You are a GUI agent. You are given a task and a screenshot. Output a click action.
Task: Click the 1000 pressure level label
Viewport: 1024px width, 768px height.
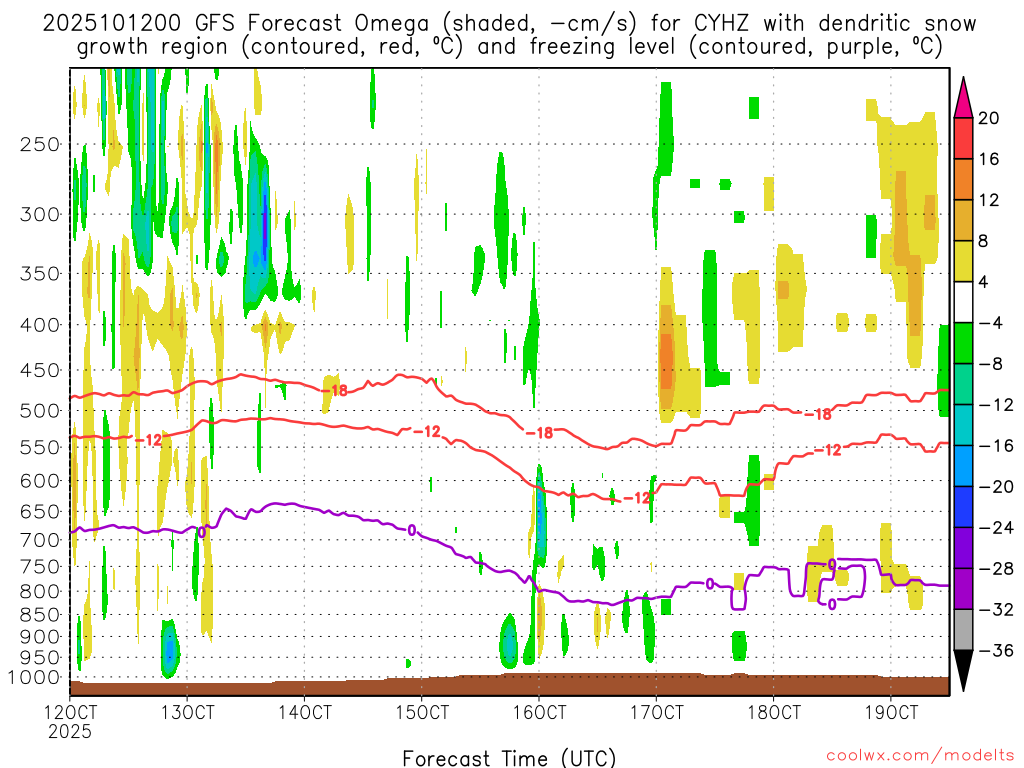(34, 678)
